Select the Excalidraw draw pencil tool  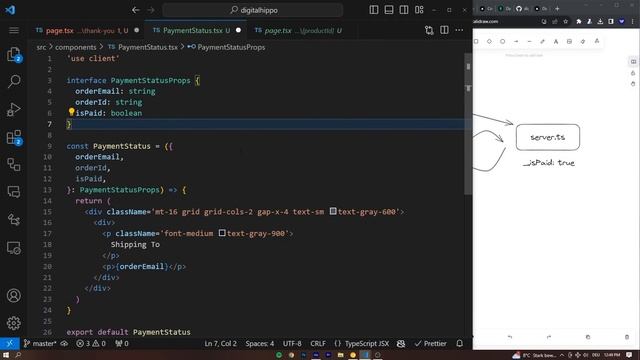pos(542,41)
